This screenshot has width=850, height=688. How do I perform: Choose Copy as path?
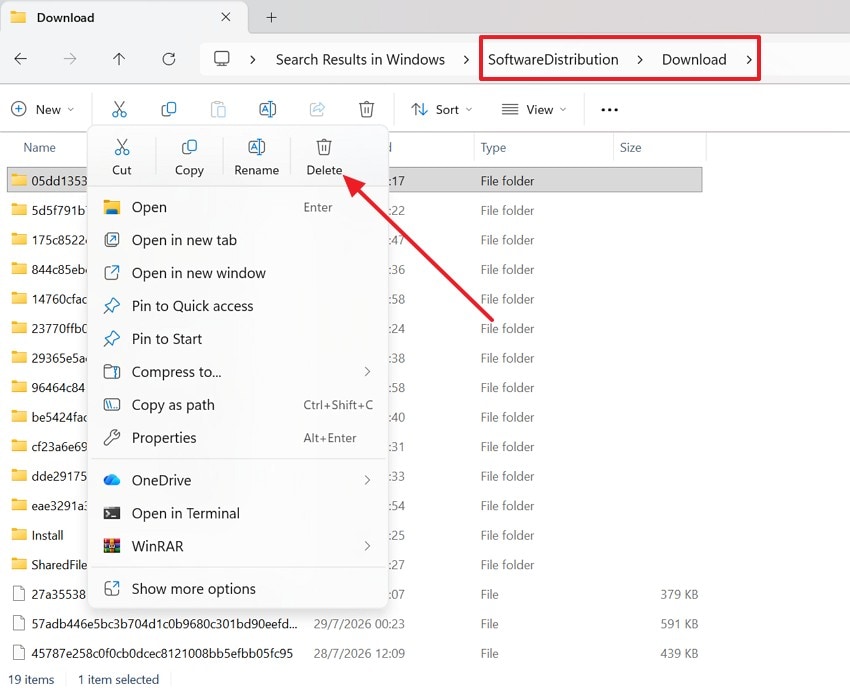238,405
